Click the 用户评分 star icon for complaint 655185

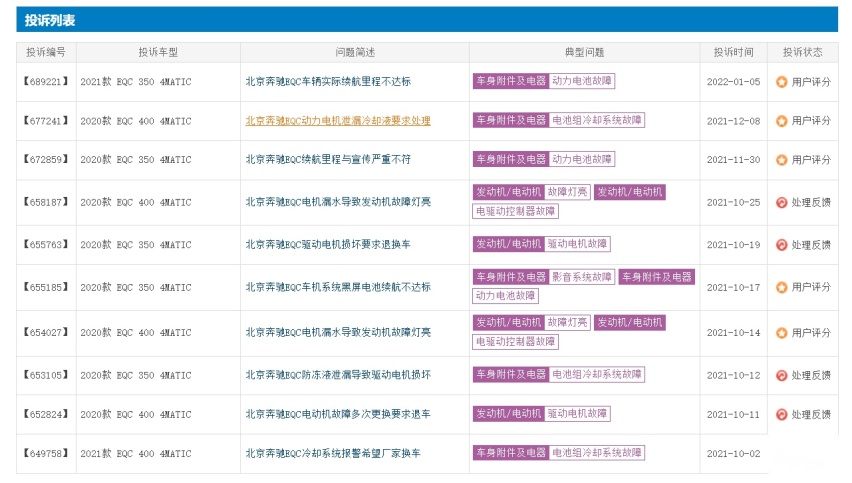tap(781, 287)
